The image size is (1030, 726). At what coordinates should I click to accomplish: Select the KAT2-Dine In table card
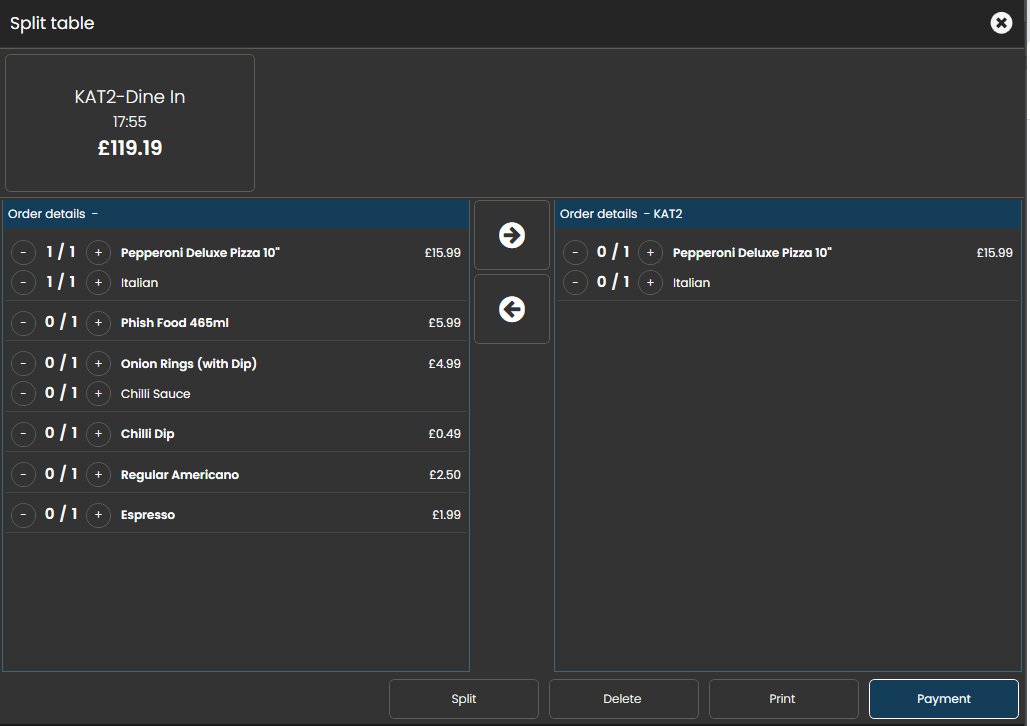[130, 123]
